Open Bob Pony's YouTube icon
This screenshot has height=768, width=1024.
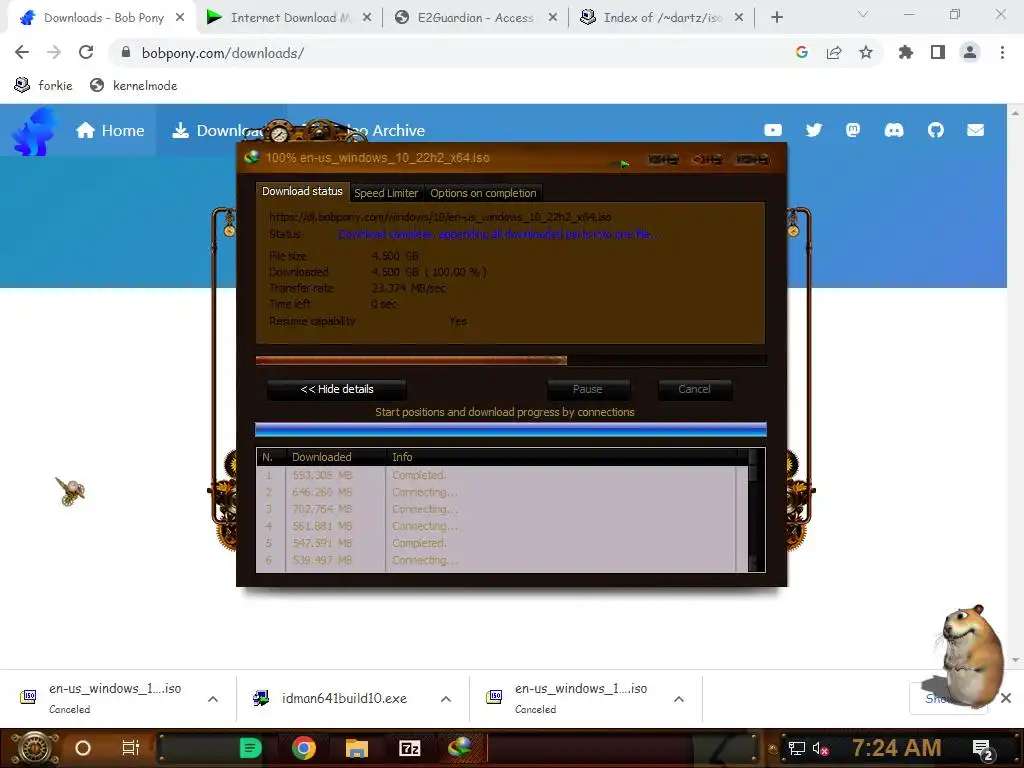click(773, 130)
